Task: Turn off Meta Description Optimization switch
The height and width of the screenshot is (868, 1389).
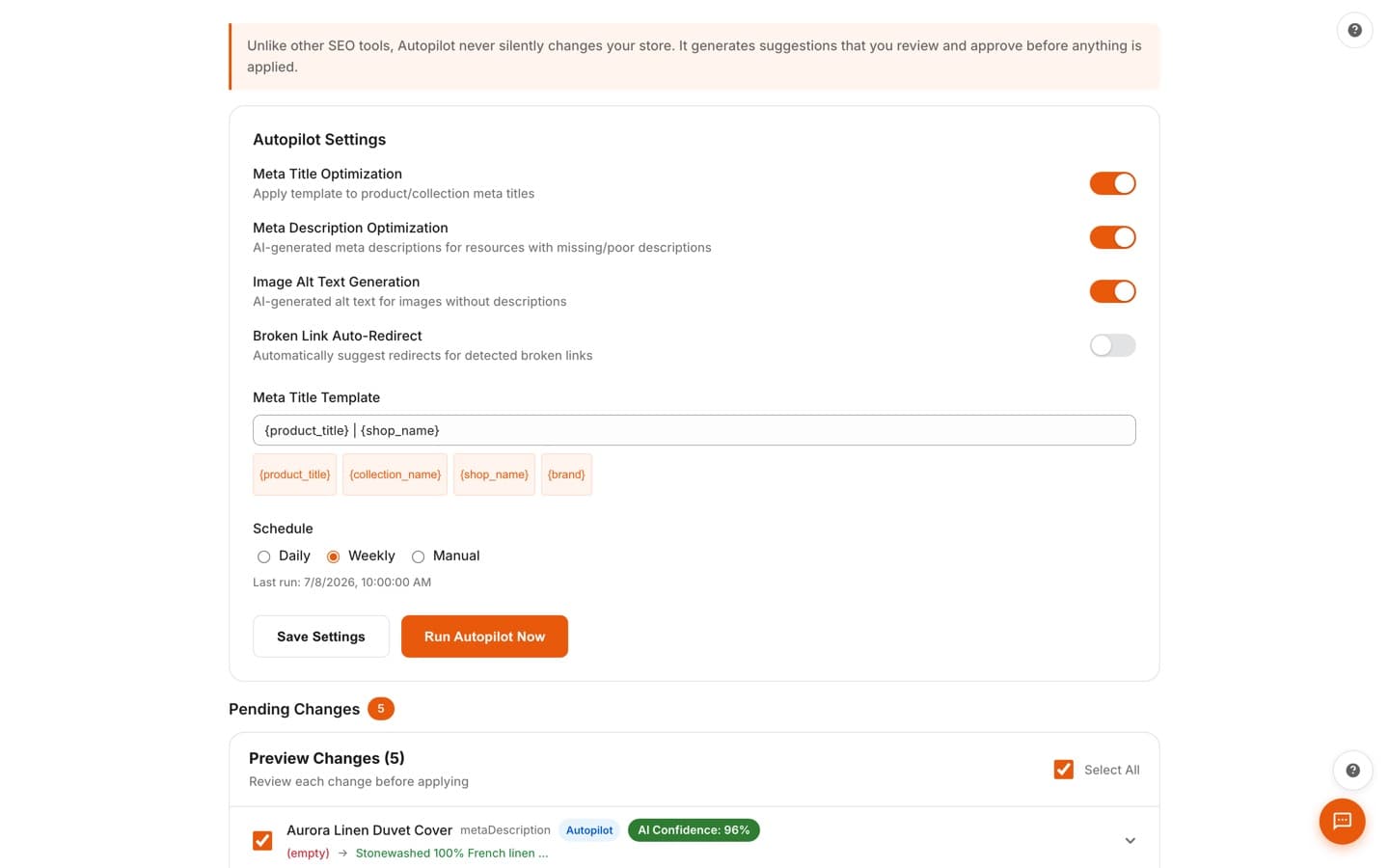Action: coord(1112,237)
